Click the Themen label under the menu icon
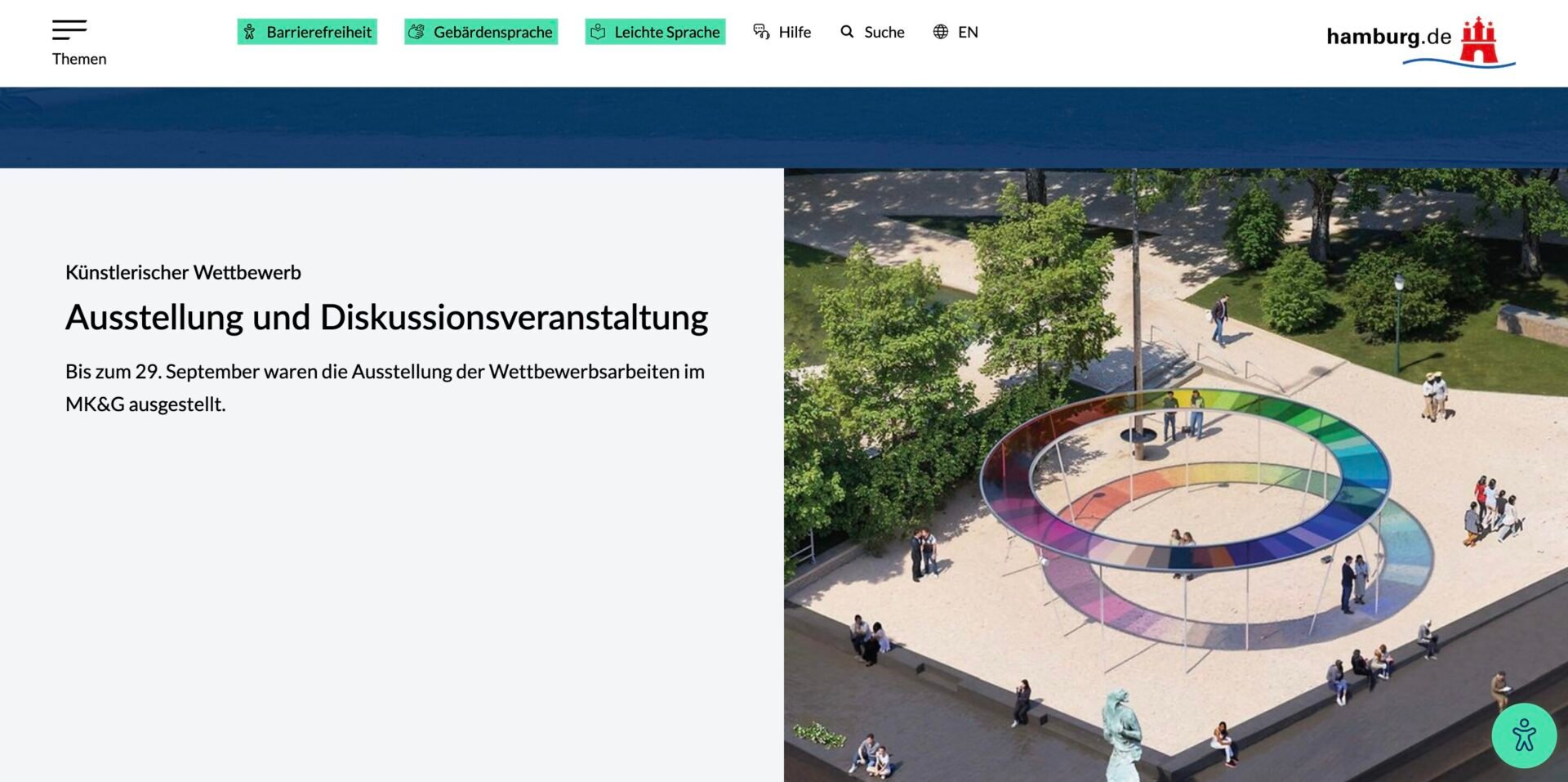The width and height of the screenshot is (1568, 782). [x=79, y=59]
